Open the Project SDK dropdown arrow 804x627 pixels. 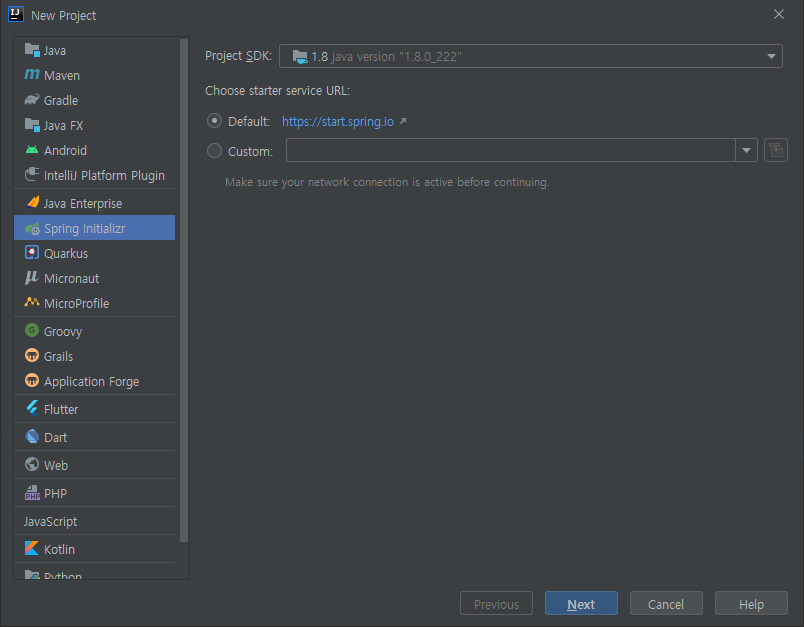point(771,56)
